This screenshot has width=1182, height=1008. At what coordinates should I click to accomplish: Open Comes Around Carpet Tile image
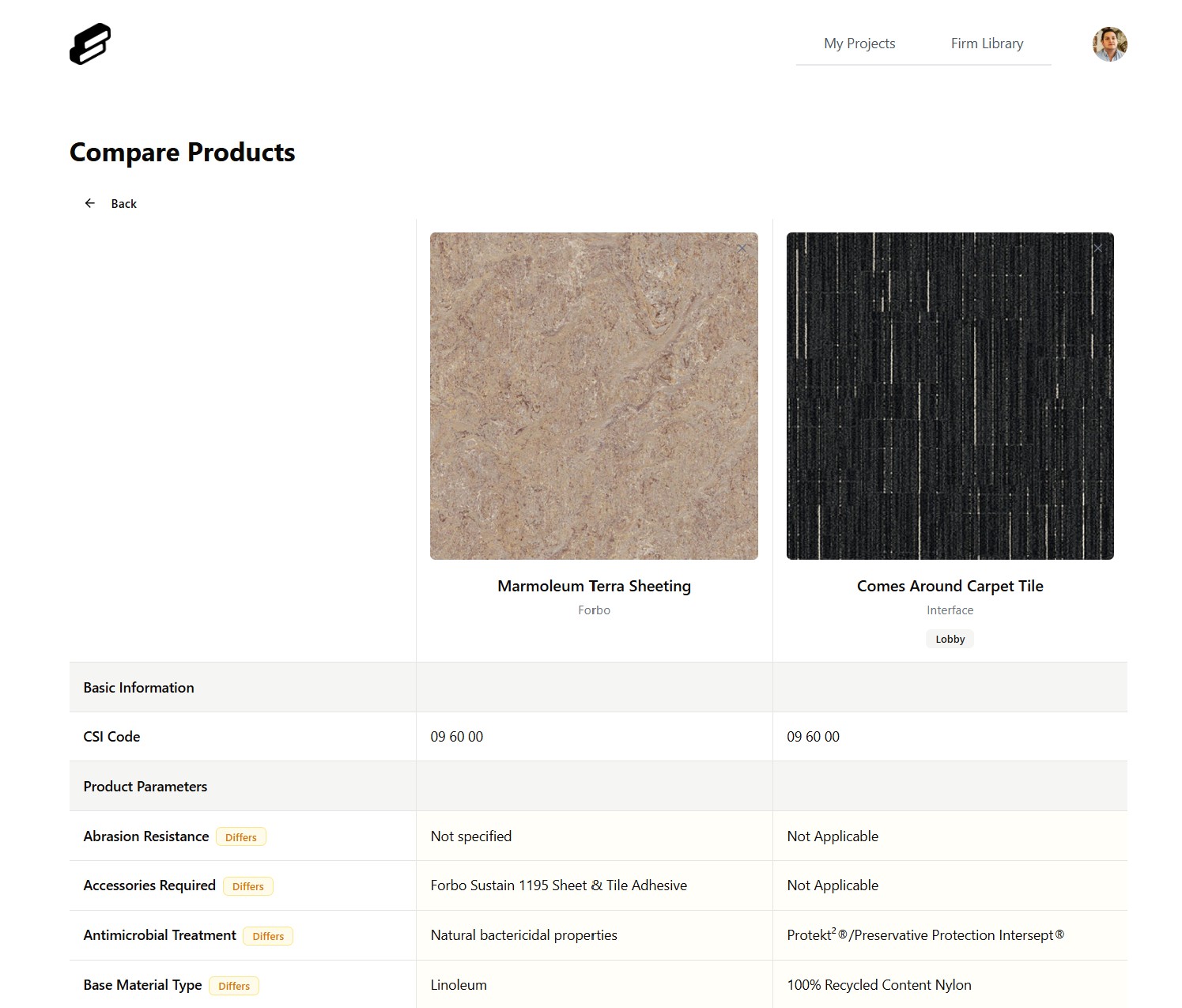pyautogui.click(x=950, y=396)
